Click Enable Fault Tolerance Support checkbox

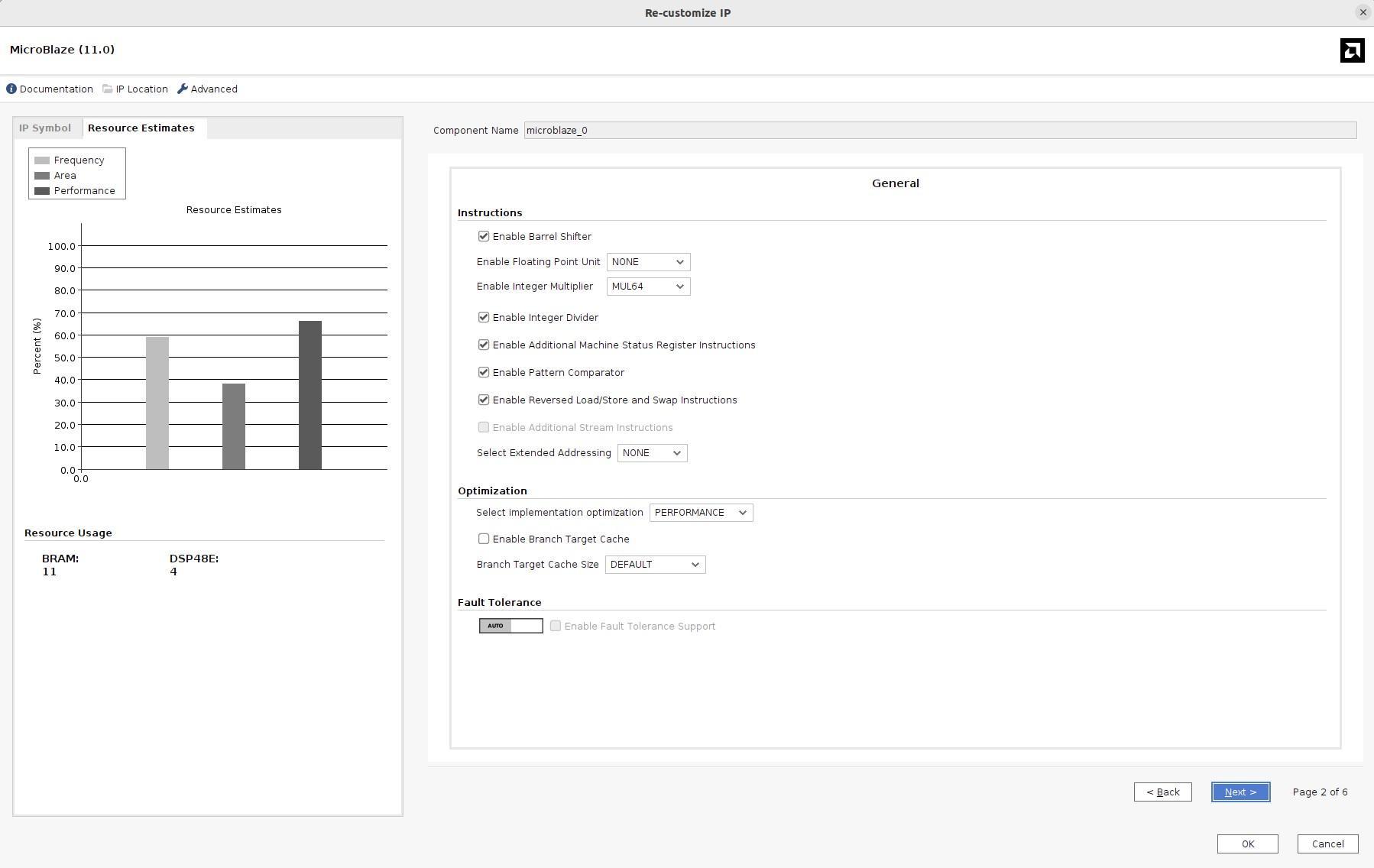(556, 626)
